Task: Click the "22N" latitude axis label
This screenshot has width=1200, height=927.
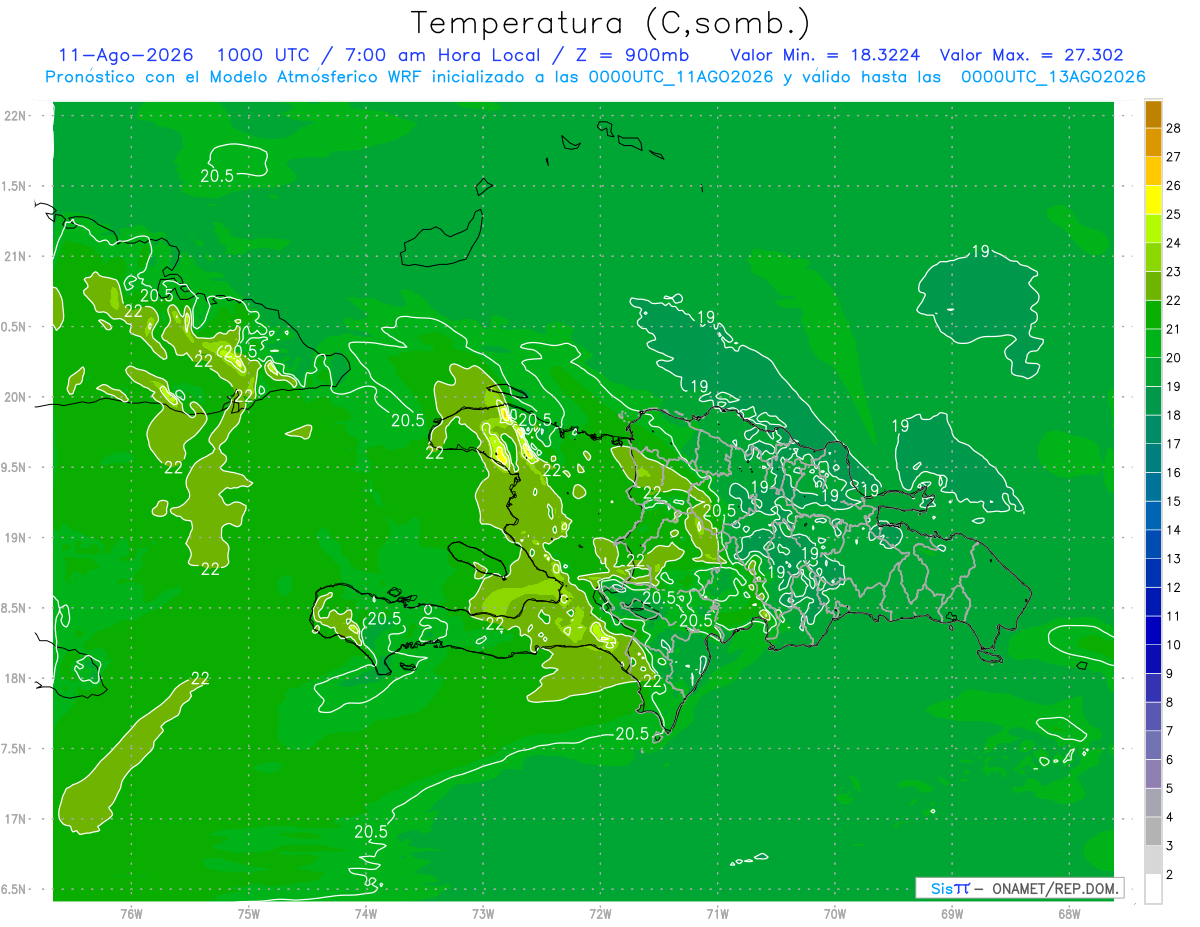Action: pyautogui.click(x=14, y=115)
